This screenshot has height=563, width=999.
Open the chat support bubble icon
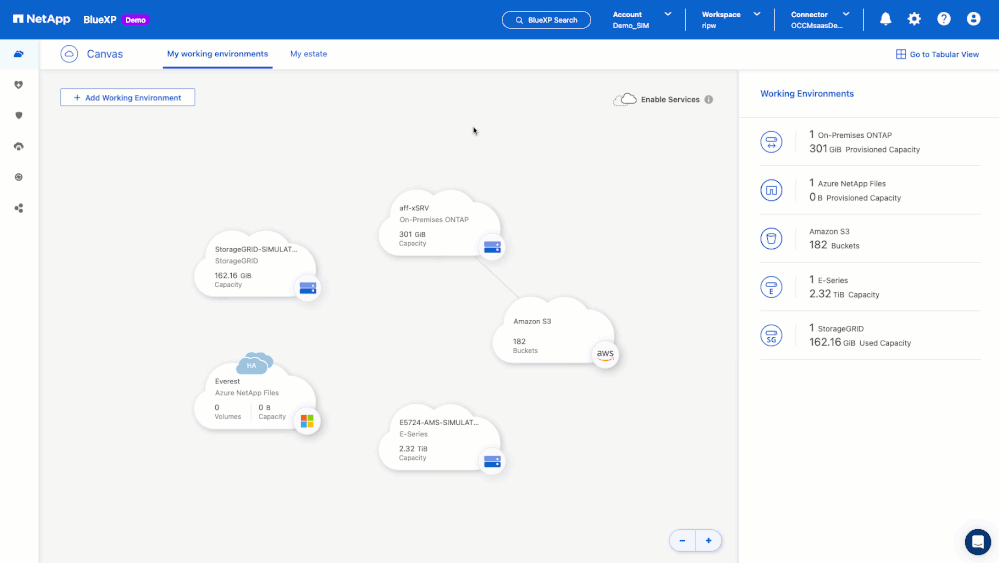point(977,541)
